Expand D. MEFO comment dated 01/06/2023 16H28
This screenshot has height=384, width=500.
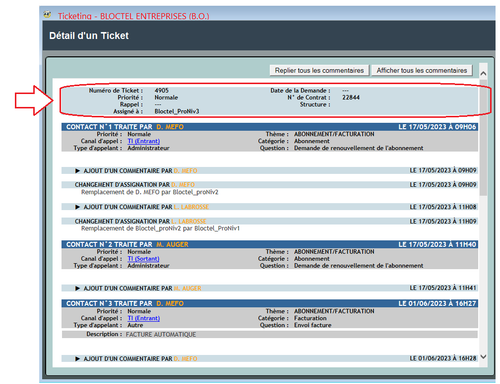[77, 359]
